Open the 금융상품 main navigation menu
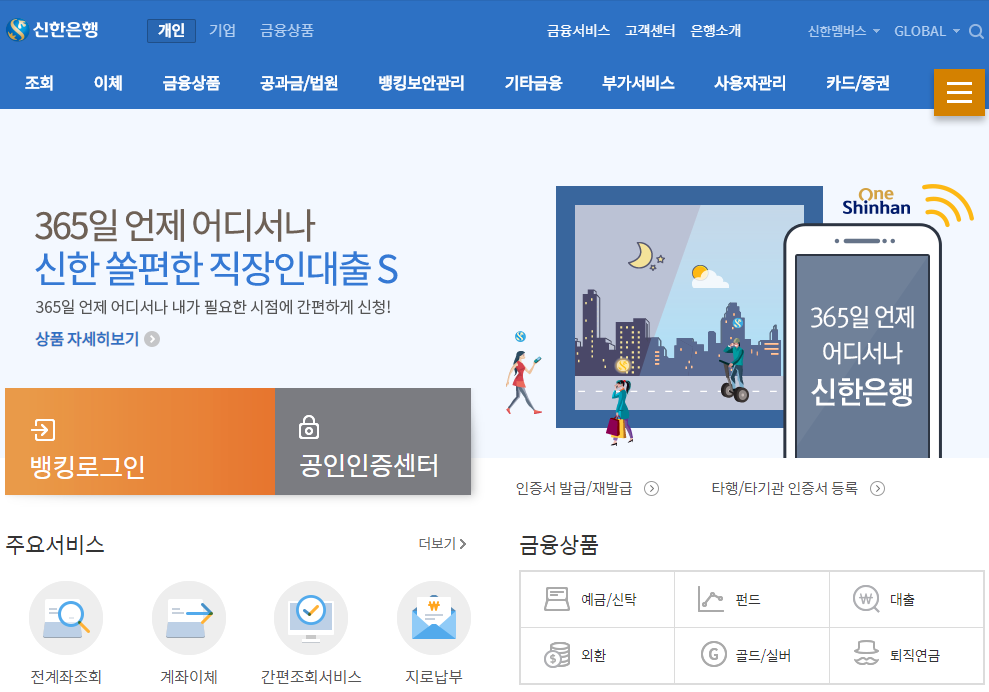 click(191, 83)
